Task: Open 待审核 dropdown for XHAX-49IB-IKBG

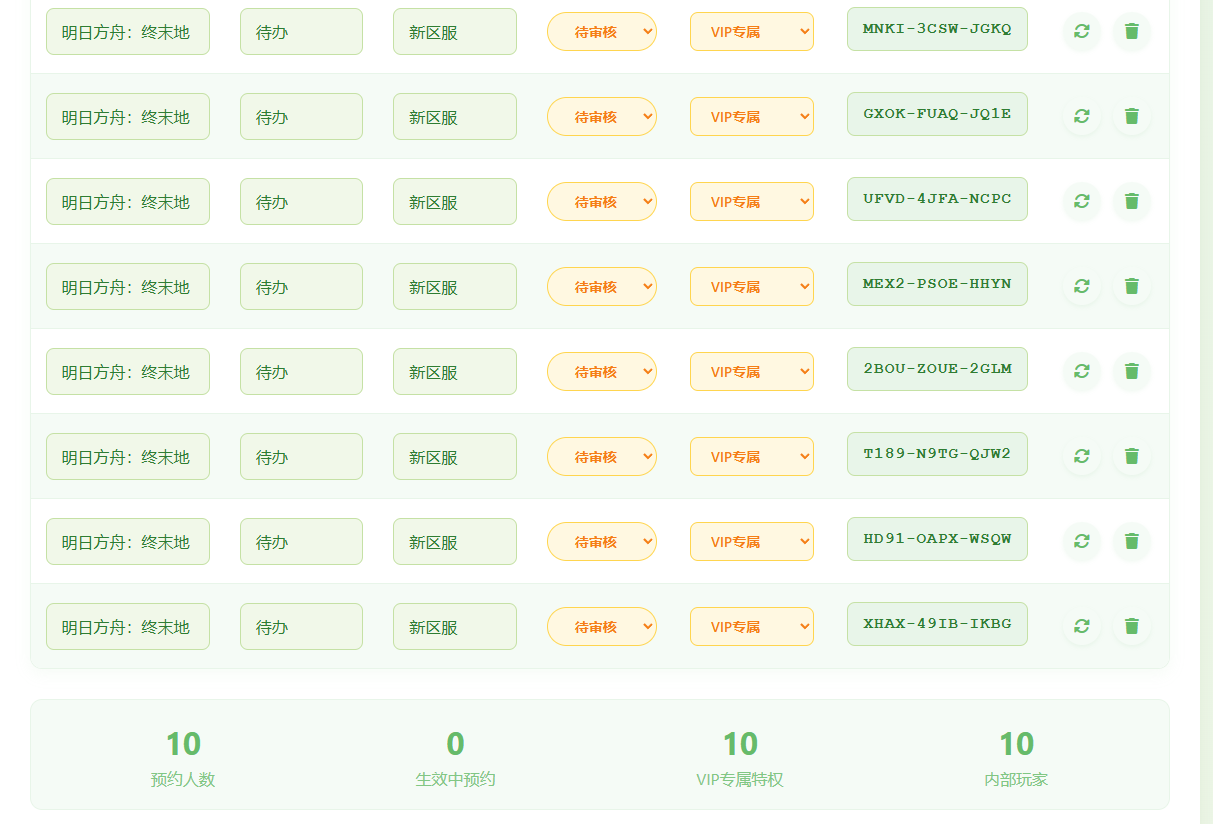Action: tap(602, 627)
